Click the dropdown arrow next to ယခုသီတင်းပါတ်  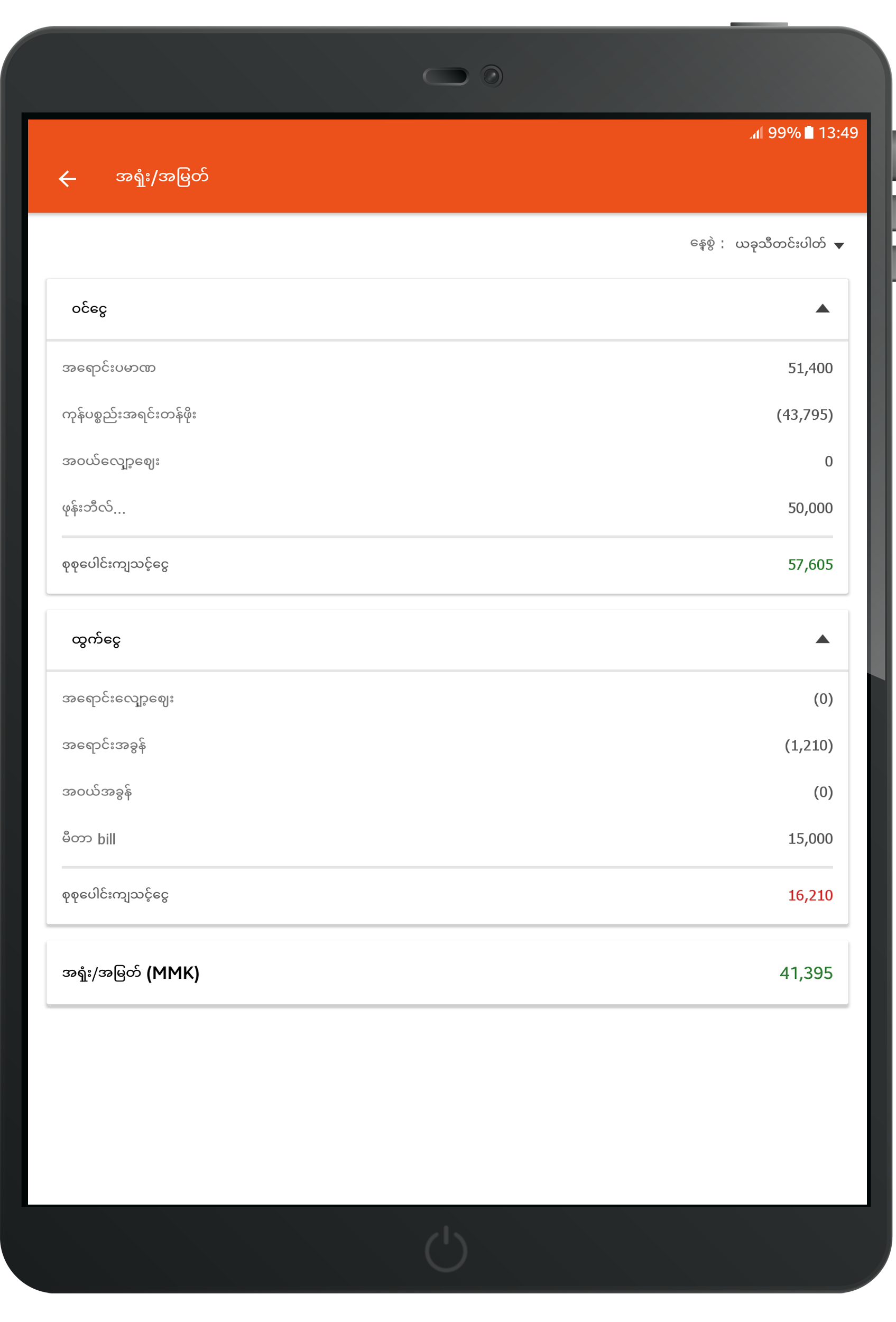838,246
